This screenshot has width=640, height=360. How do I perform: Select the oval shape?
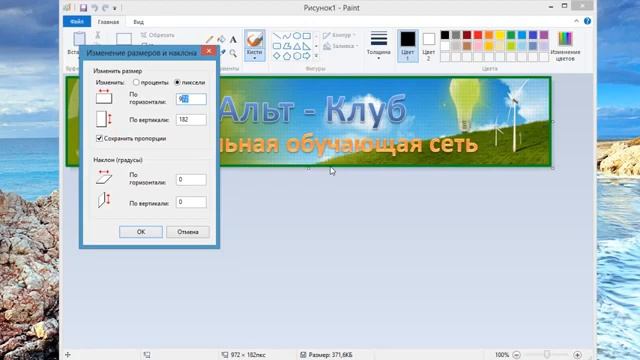pos(297,36)
